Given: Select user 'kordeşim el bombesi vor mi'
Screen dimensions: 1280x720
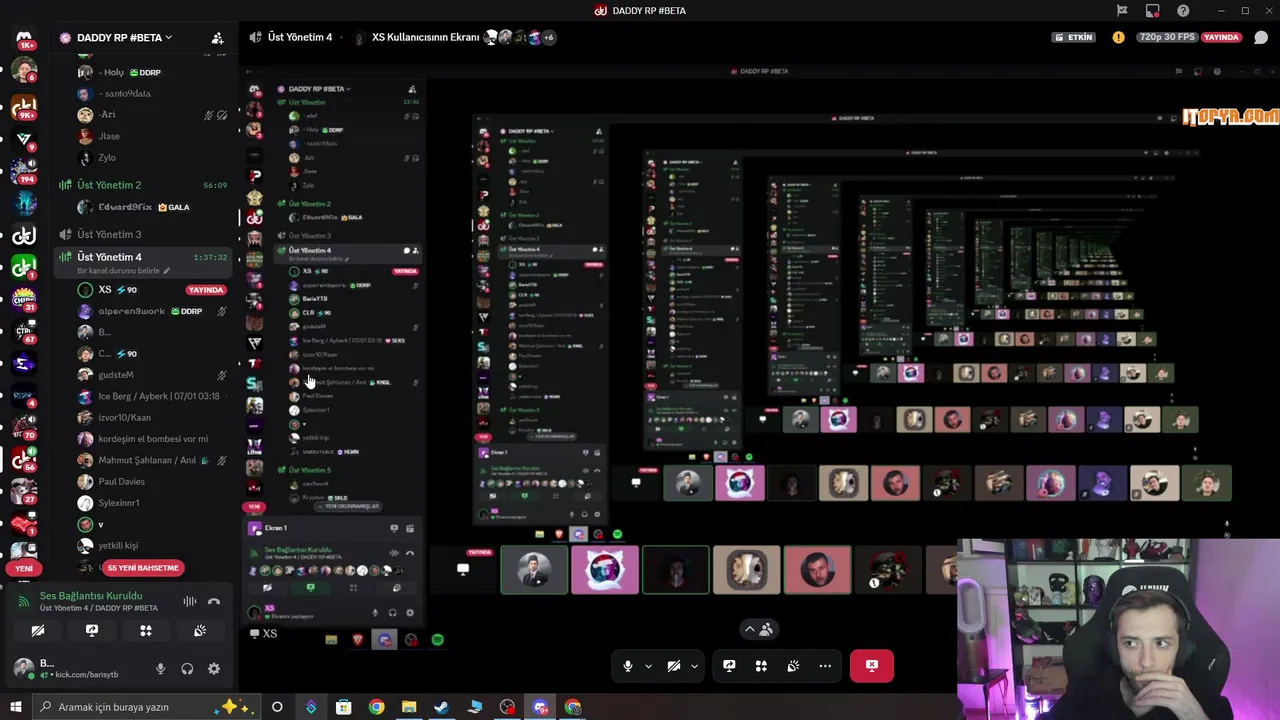Looking at the screenshot, I should pyautogui.click(x=150, y=439).
